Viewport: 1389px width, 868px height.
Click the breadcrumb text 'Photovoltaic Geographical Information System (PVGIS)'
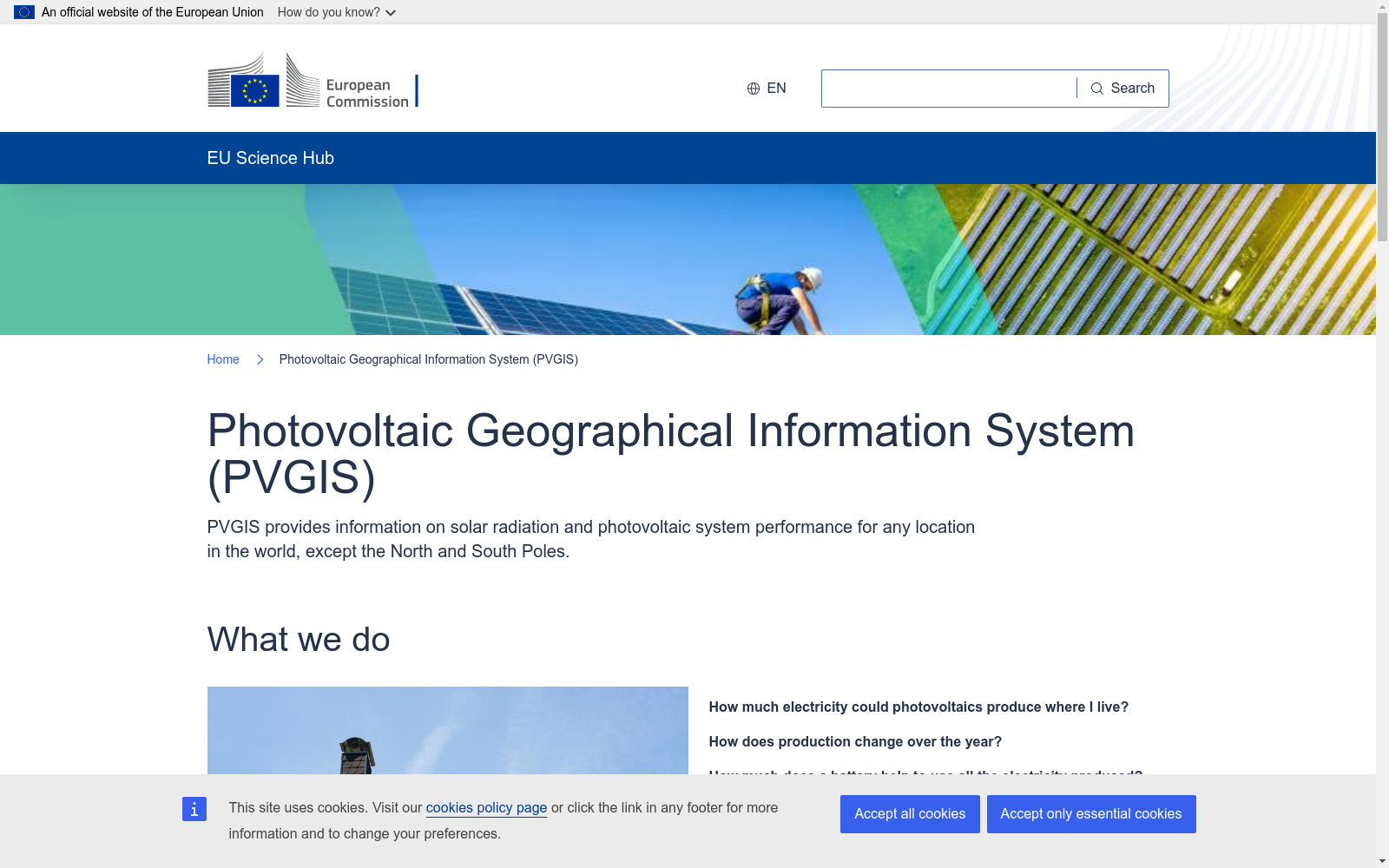point(429,359)
